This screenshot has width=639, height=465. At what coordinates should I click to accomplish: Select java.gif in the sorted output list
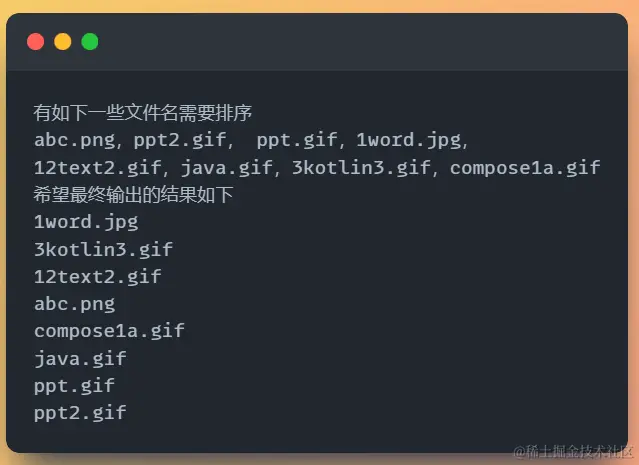pos(80,357)
